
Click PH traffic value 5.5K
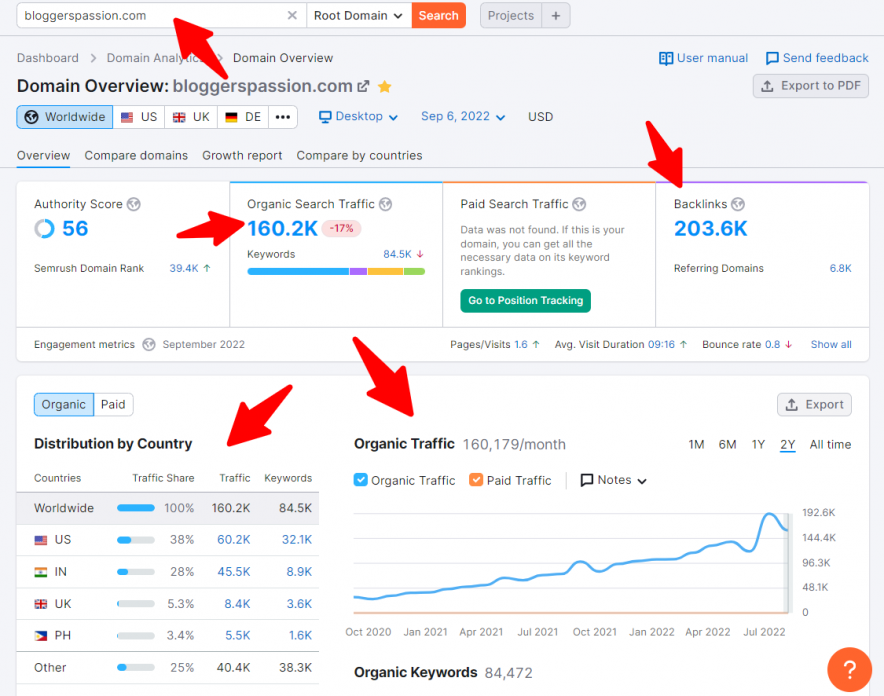tap(237, 636)
